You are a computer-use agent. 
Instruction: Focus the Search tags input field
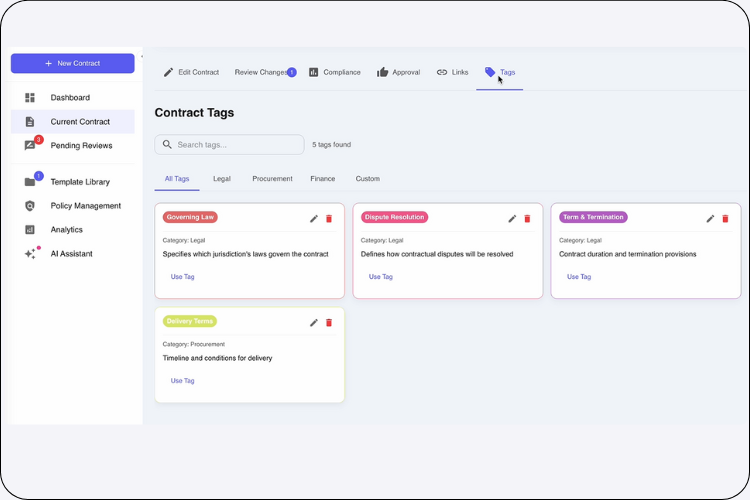coord(236,145)
